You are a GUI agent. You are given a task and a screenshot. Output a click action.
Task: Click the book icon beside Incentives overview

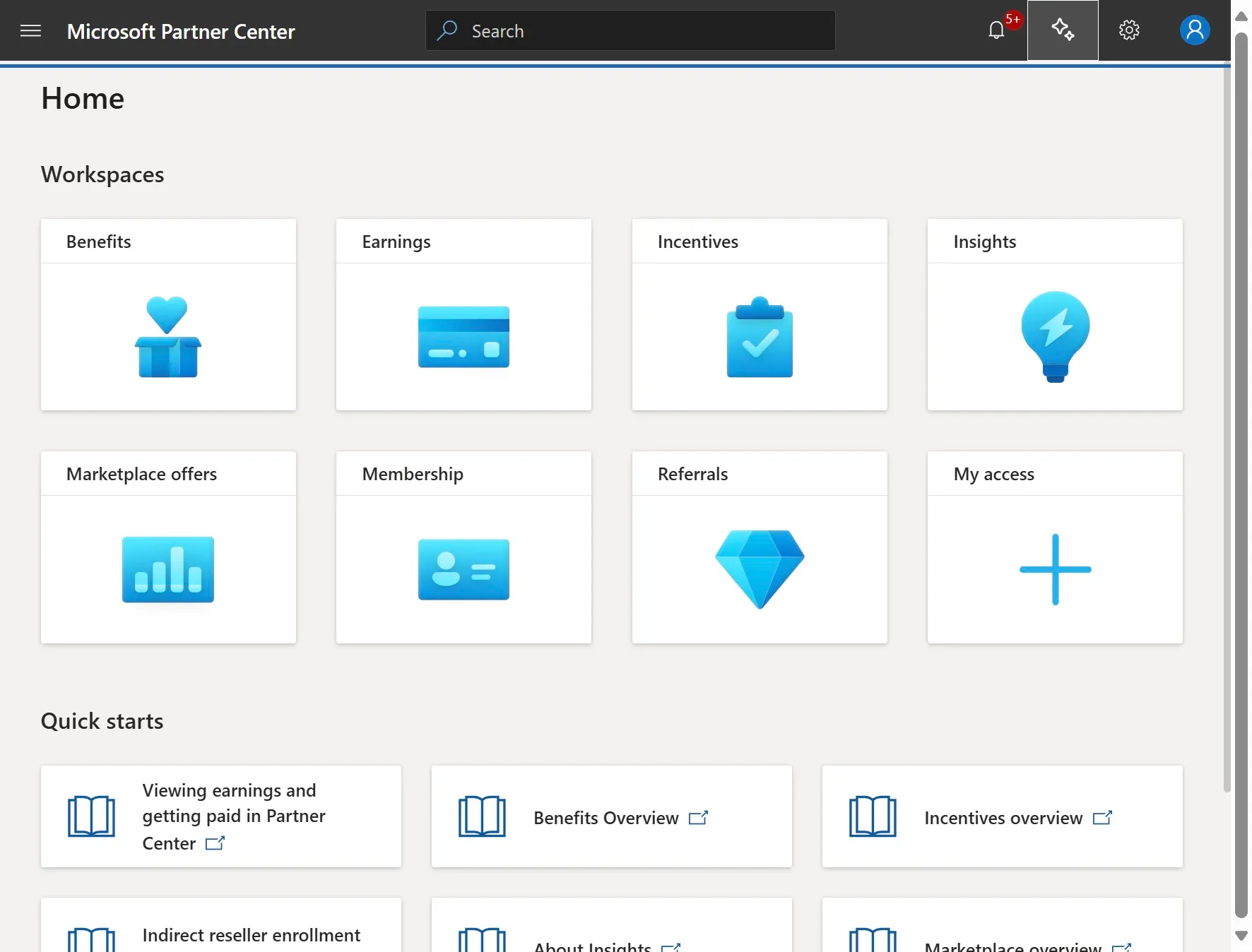(x=873, y=816)
